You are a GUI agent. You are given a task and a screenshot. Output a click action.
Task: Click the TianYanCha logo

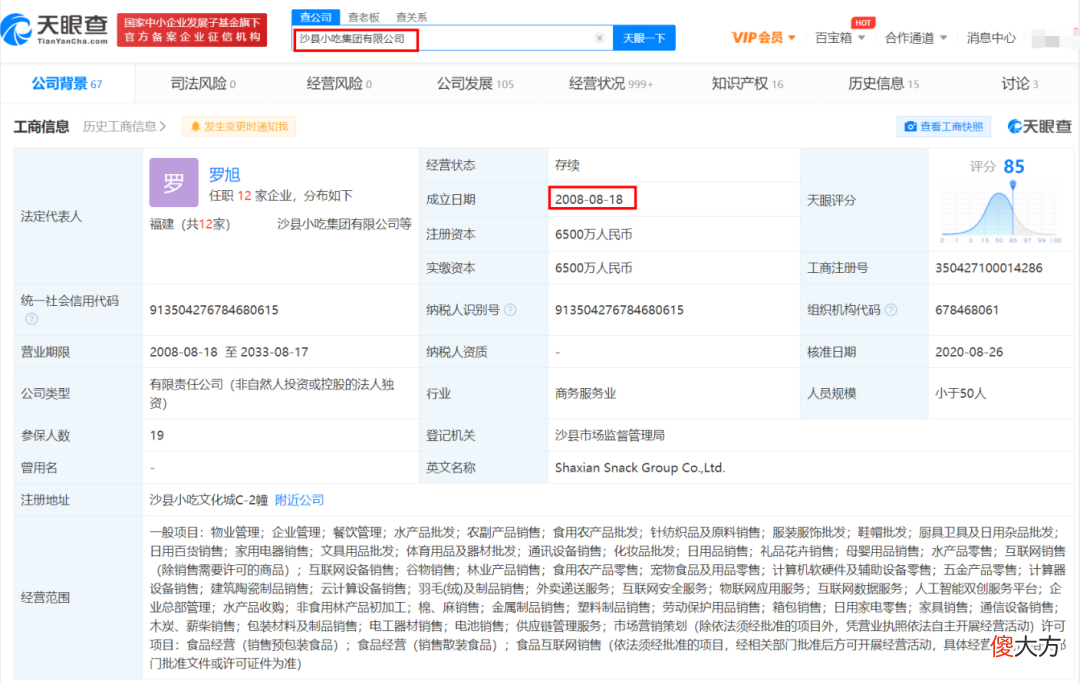coord(55,30)
